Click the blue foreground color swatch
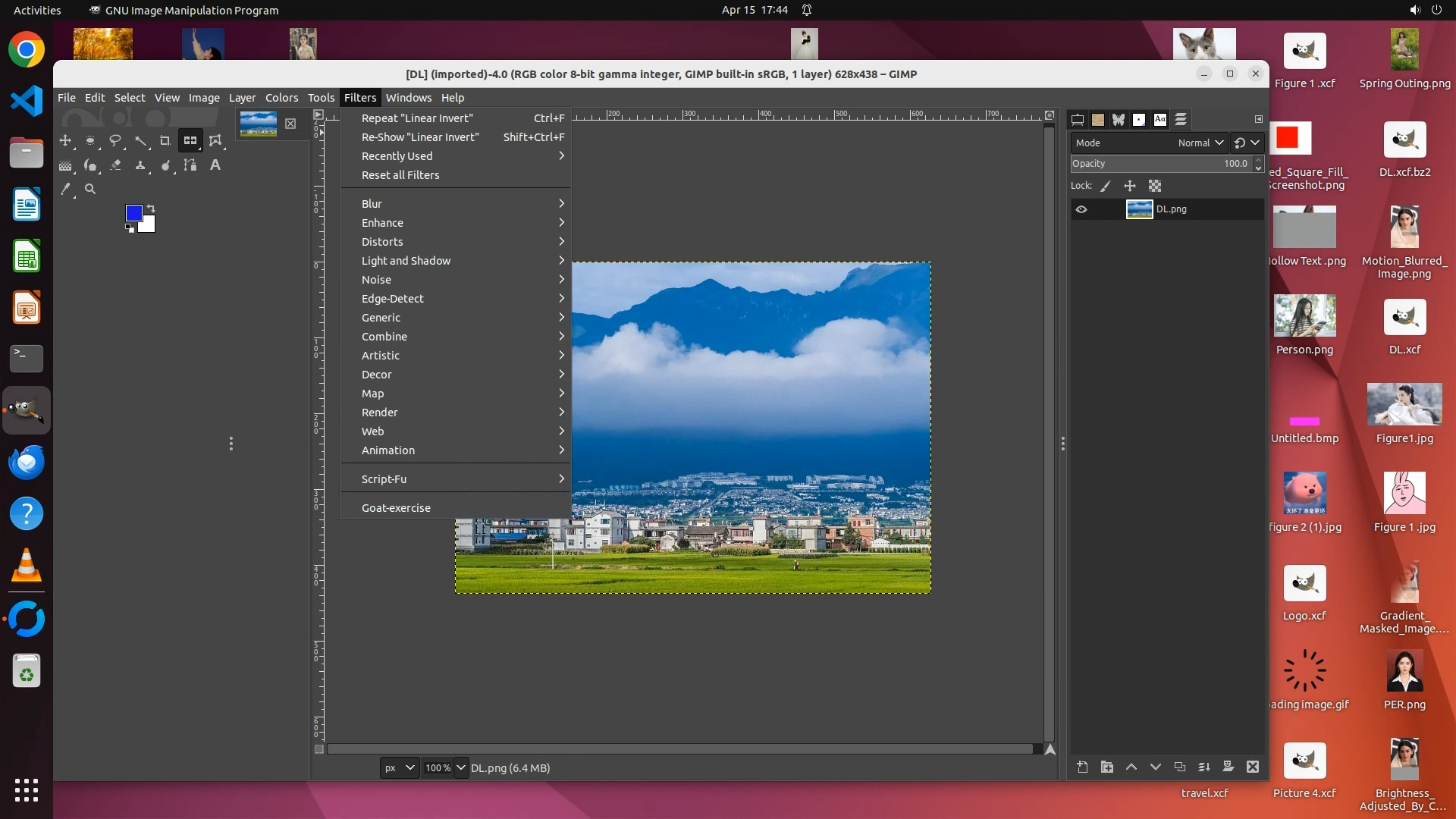Screen dimensions: 1456x819 tap(133, 213)
